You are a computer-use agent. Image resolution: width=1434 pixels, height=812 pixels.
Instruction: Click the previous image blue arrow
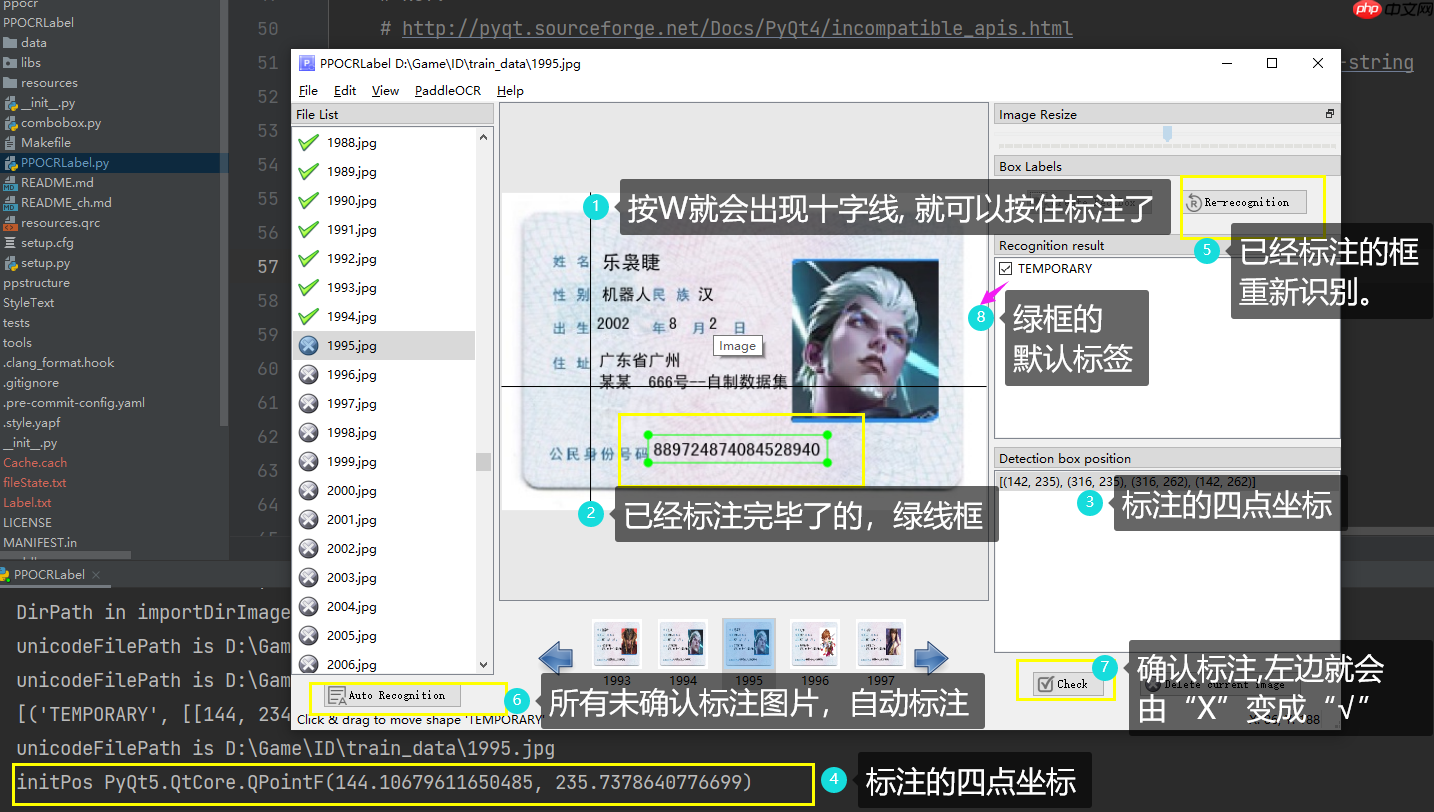click(x=556, y=658)
